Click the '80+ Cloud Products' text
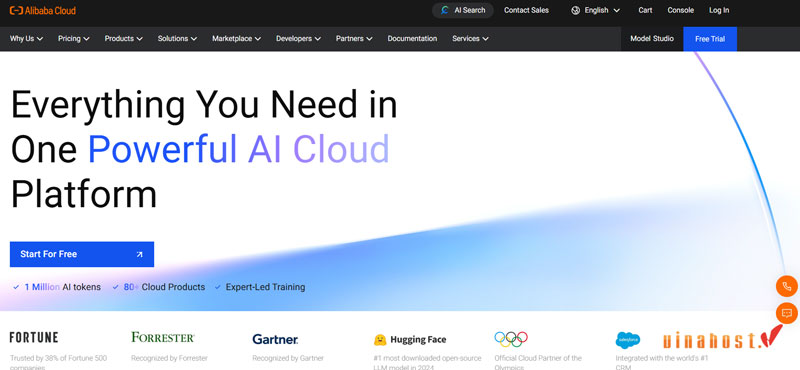 (x=164, y=287)
